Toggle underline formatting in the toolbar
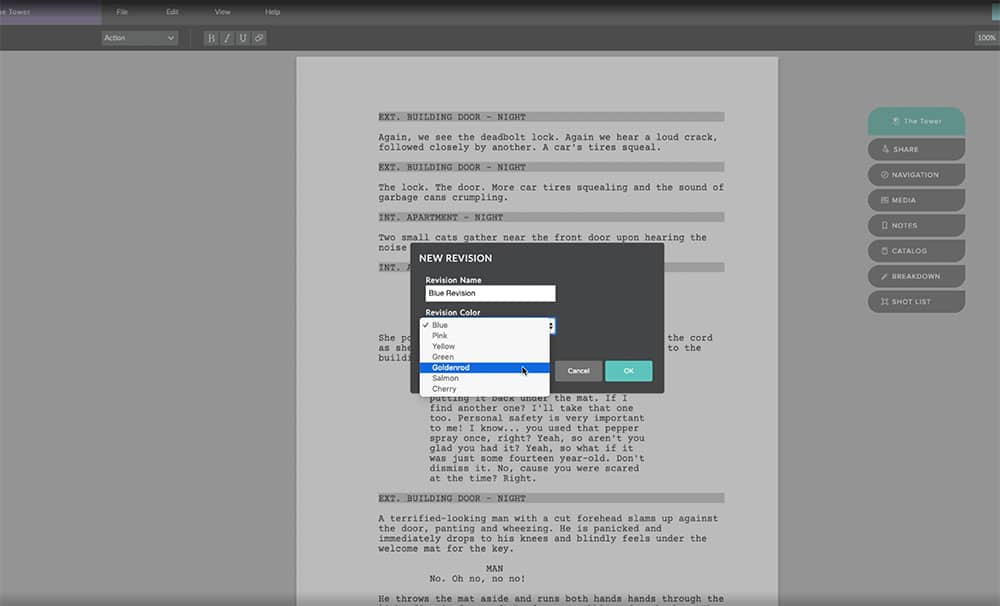Screen dimensions: 1000x606 (x=243, y=37)
